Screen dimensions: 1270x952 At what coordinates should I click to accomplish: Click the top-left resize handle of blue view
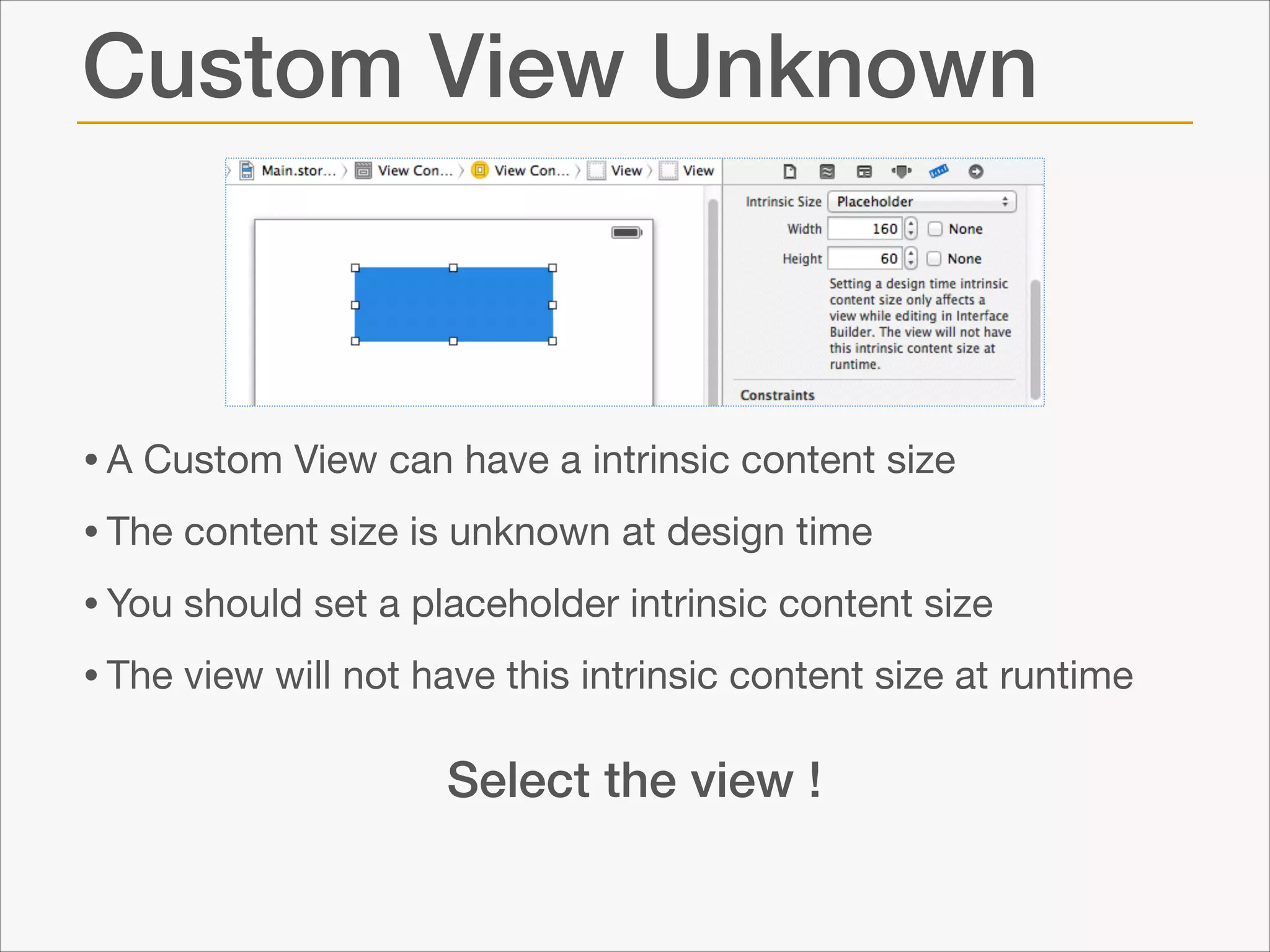(355, 268)
